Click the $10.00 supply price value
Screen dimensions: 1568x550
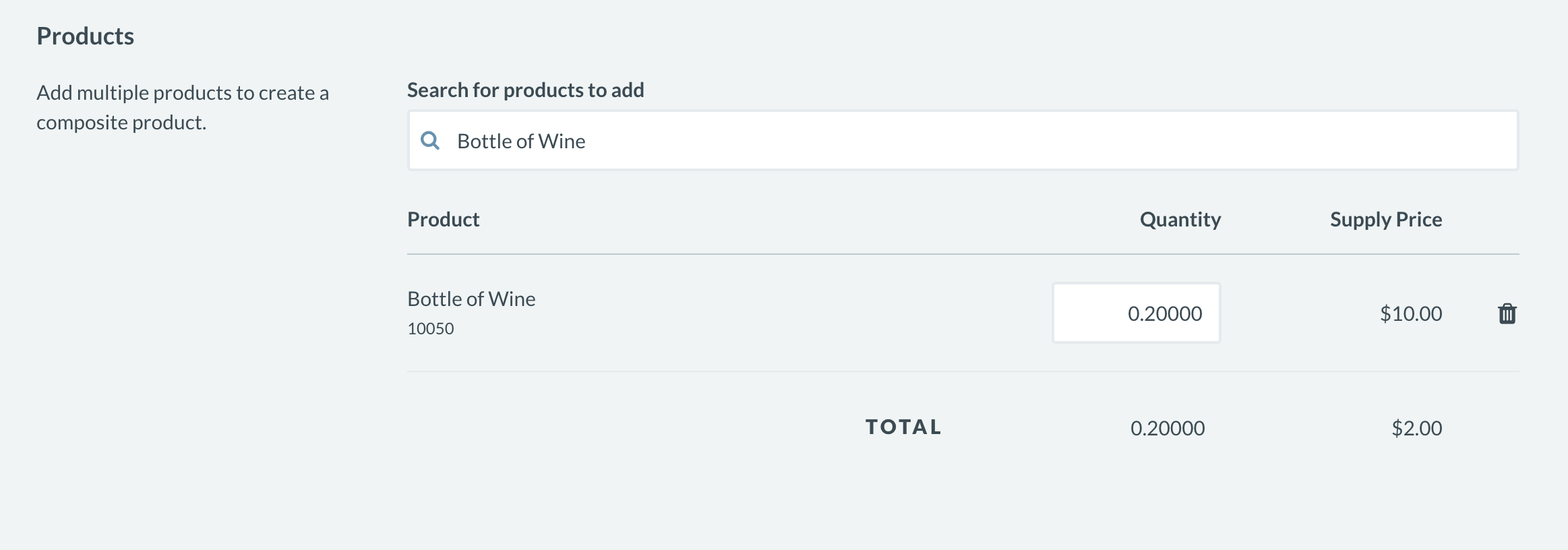coord(1410,313)
